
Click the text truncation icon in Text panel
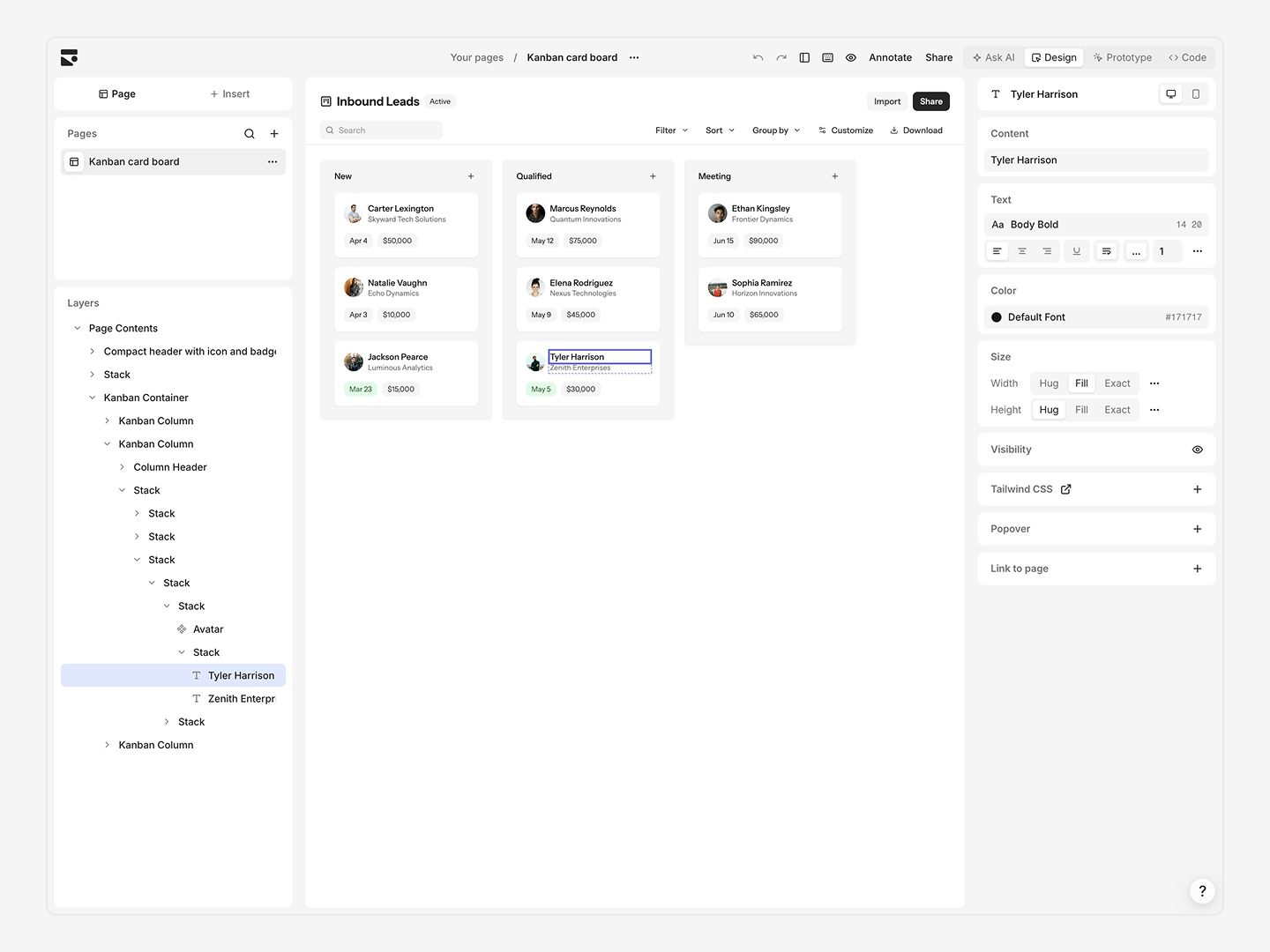(x=1106, y=251)
